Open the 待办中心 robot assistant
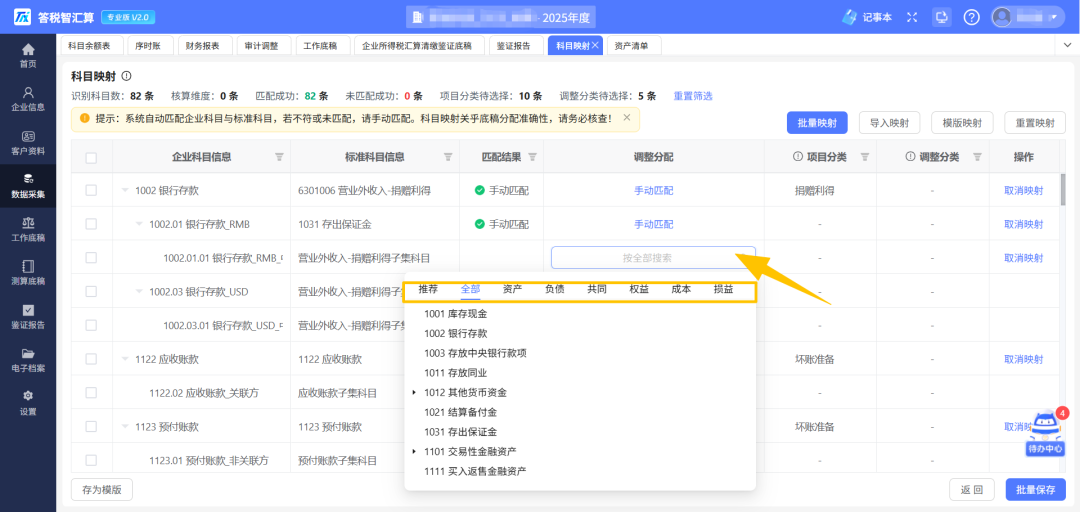This screenshot has height=512, width=1080. [x=1045, y=433]
